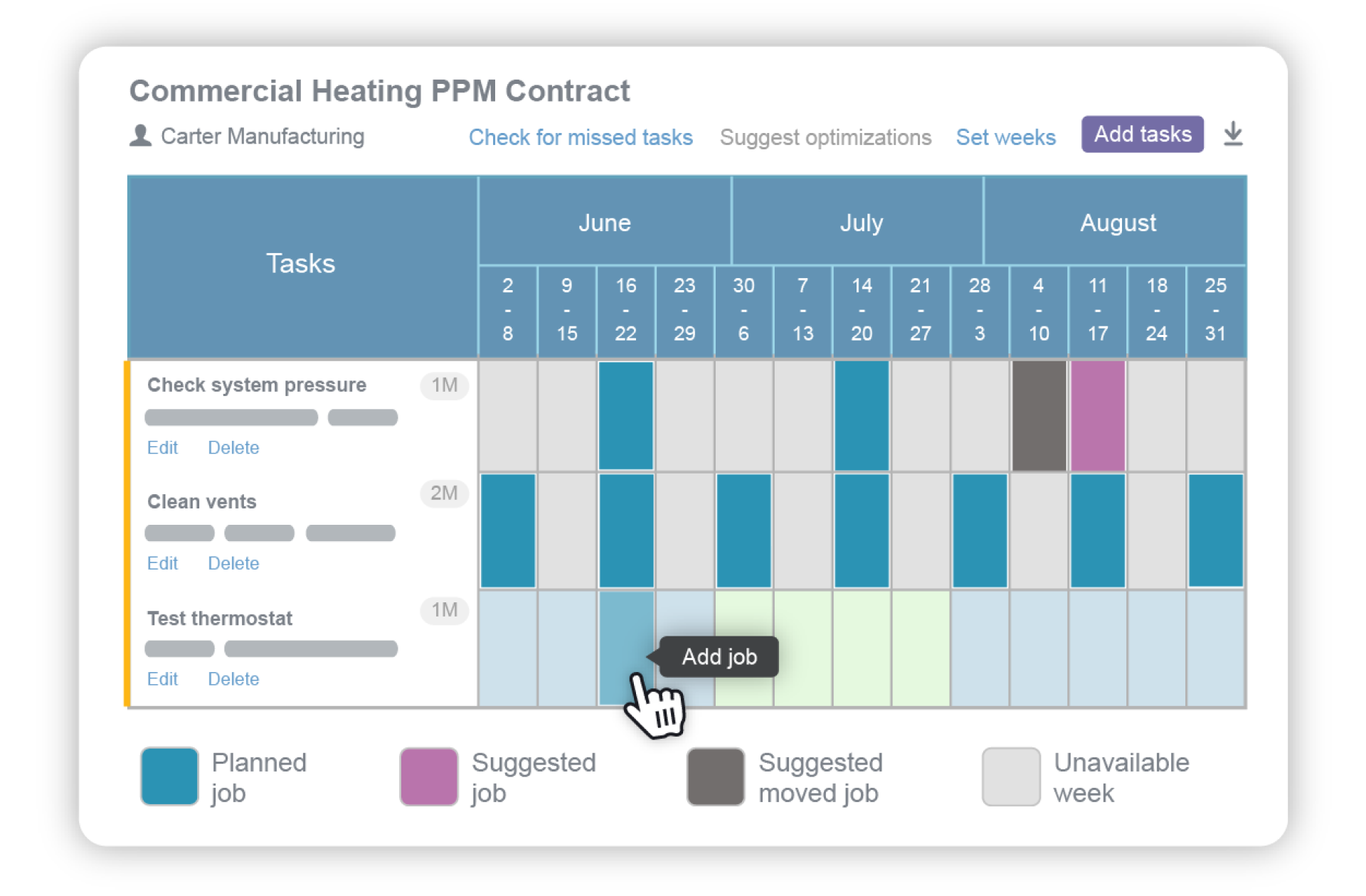Delete the Clean vents task

233,562
